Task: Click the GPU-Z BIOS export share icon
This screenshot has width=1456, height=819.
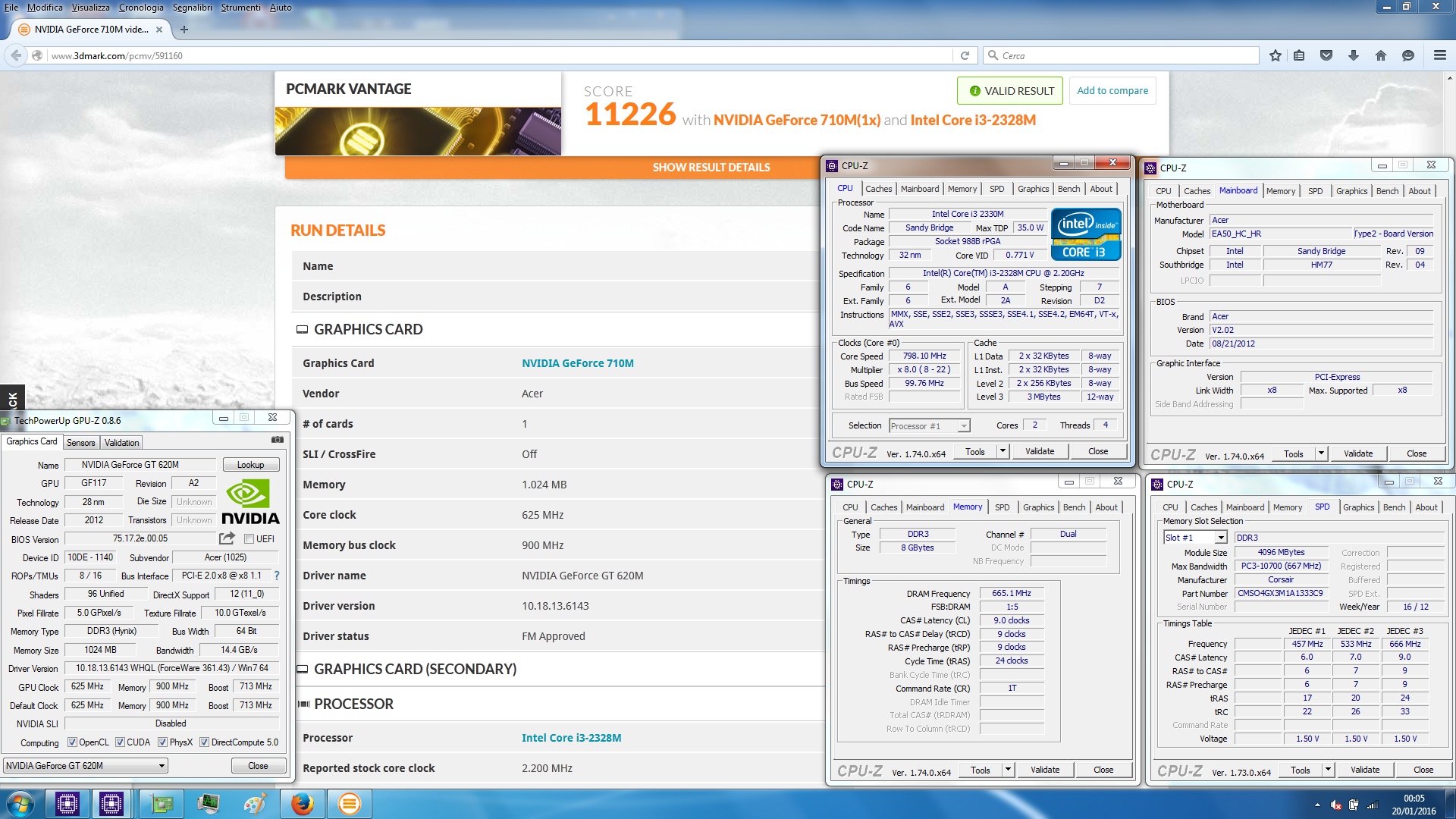Action: click(227, 538)
